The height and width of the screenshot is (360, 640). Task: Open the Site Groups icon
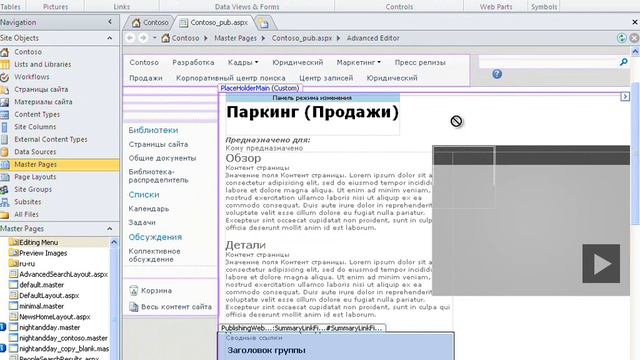point(4,189)
